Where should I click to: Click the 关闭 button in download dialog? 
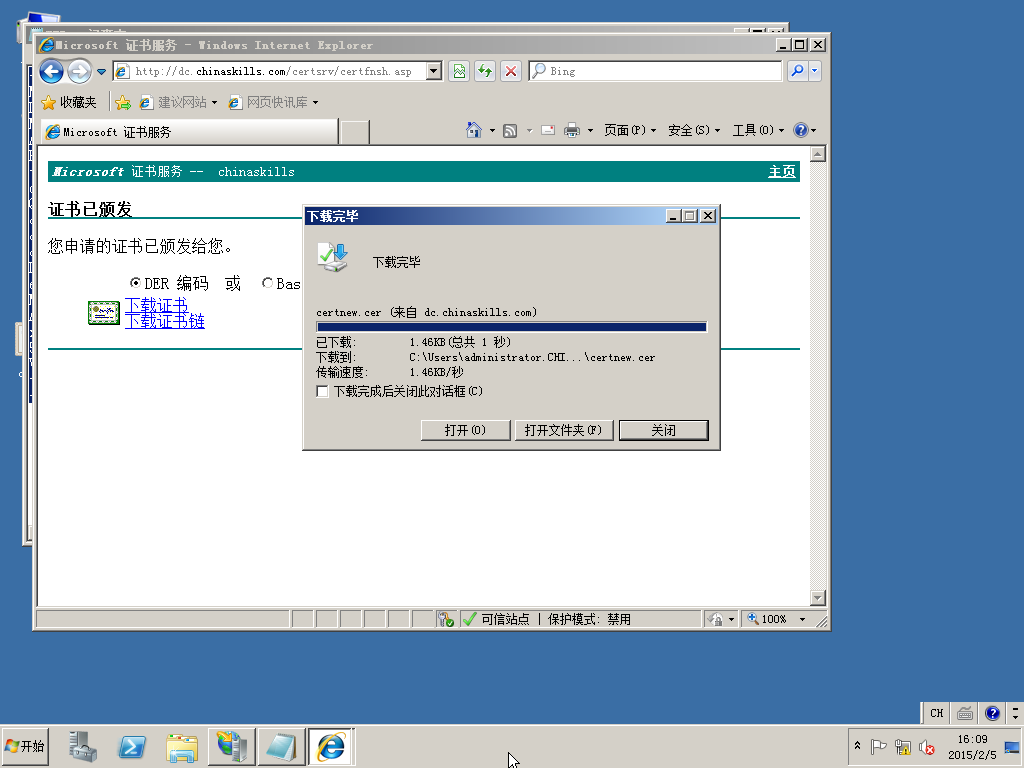tap(664, 430)
